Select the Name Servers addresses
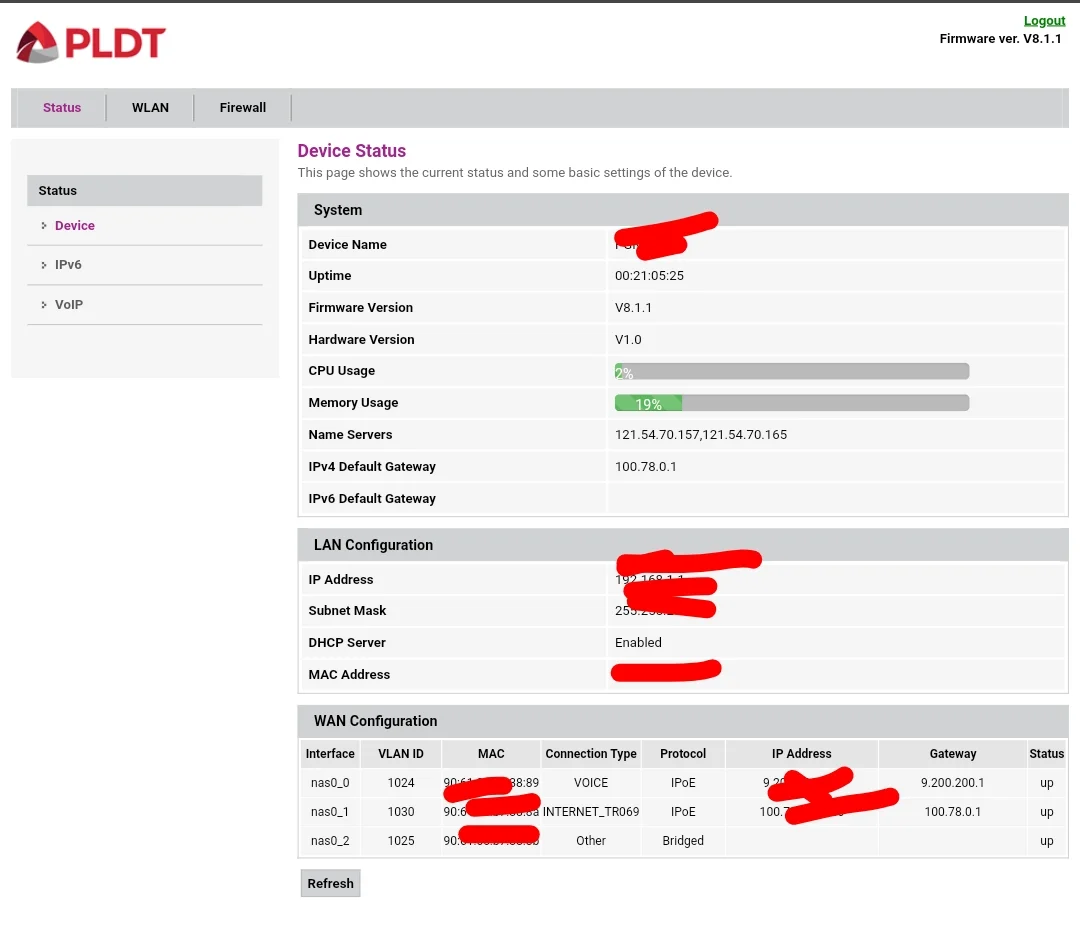This screenshot has height=932, width=1080. pyautogui.click(x=700, y=435)
